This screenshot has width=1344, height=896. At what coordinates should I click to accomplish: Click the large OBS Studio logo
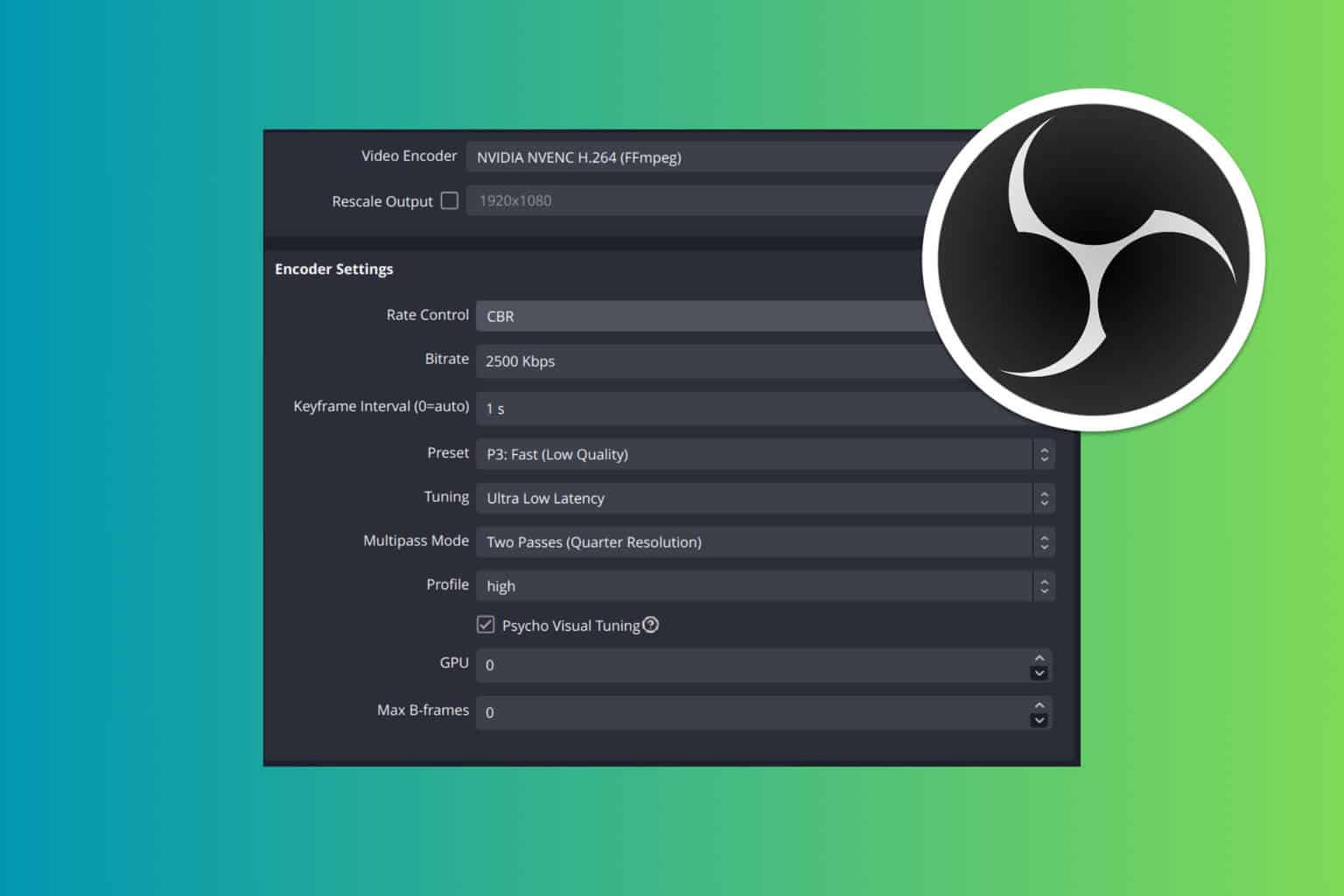(x=1093, y=260)
